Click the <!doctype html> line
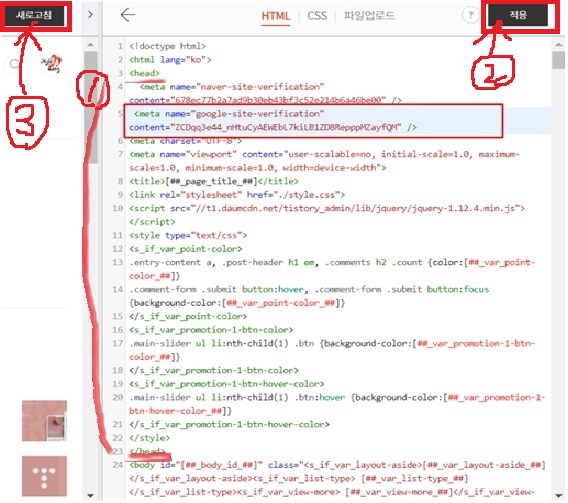Viewport: 568px width, 503px height. pyautogui.click(x=168, y=46)
